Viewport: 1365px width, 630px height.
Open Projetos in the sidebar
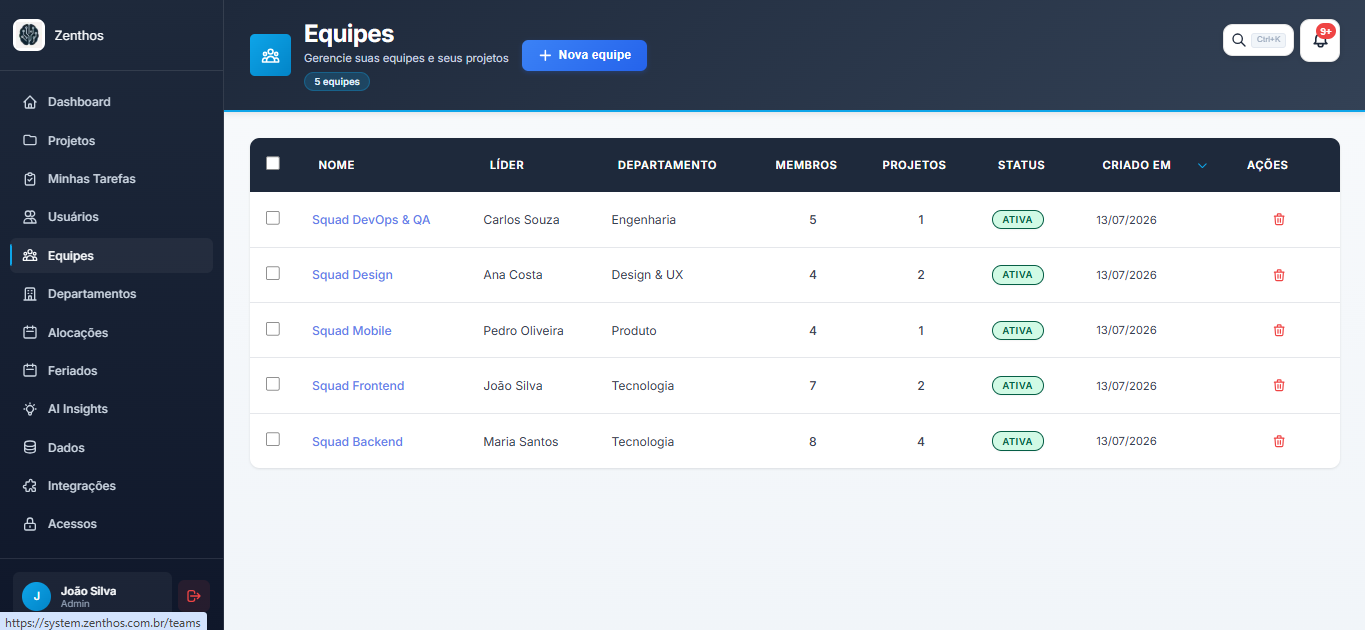pos(111,141)
